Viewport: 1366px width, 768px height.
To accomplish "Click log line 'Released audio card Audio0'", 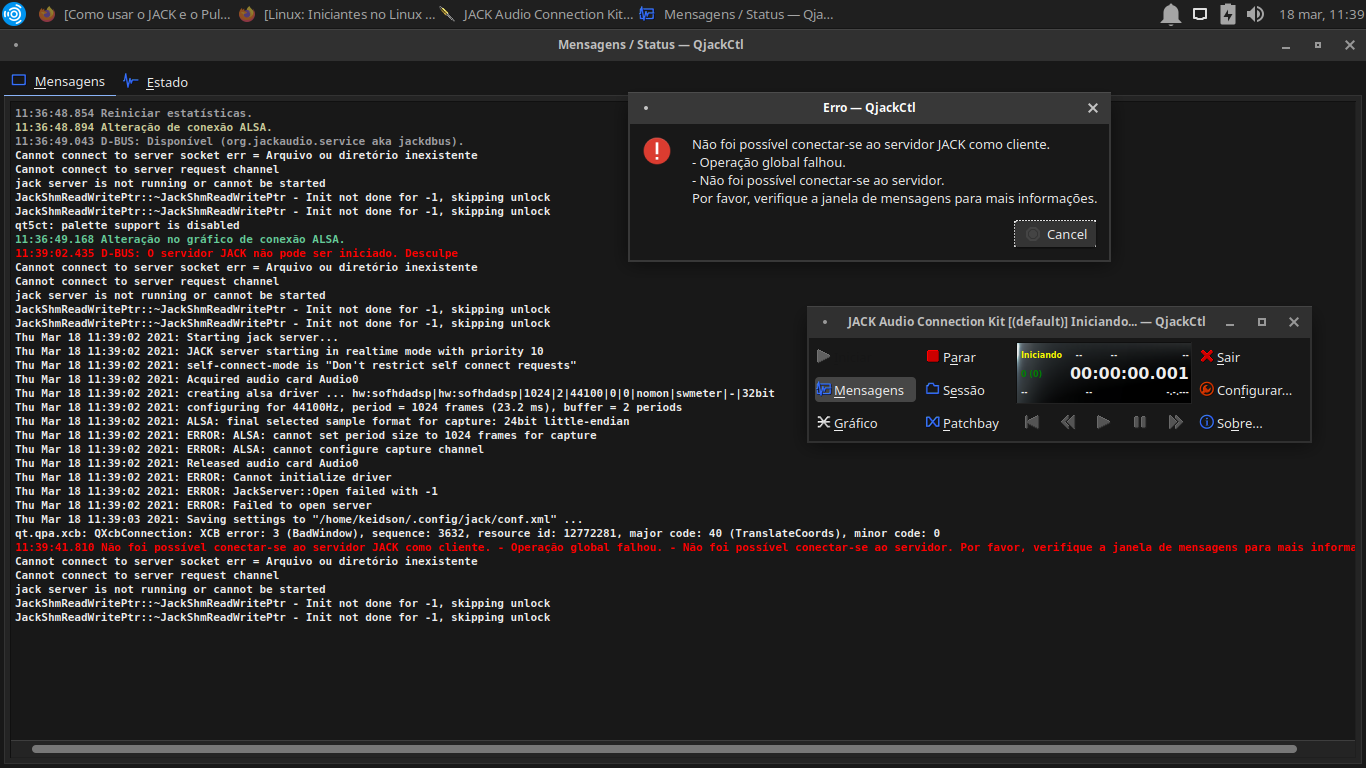I will click(187, 463).
